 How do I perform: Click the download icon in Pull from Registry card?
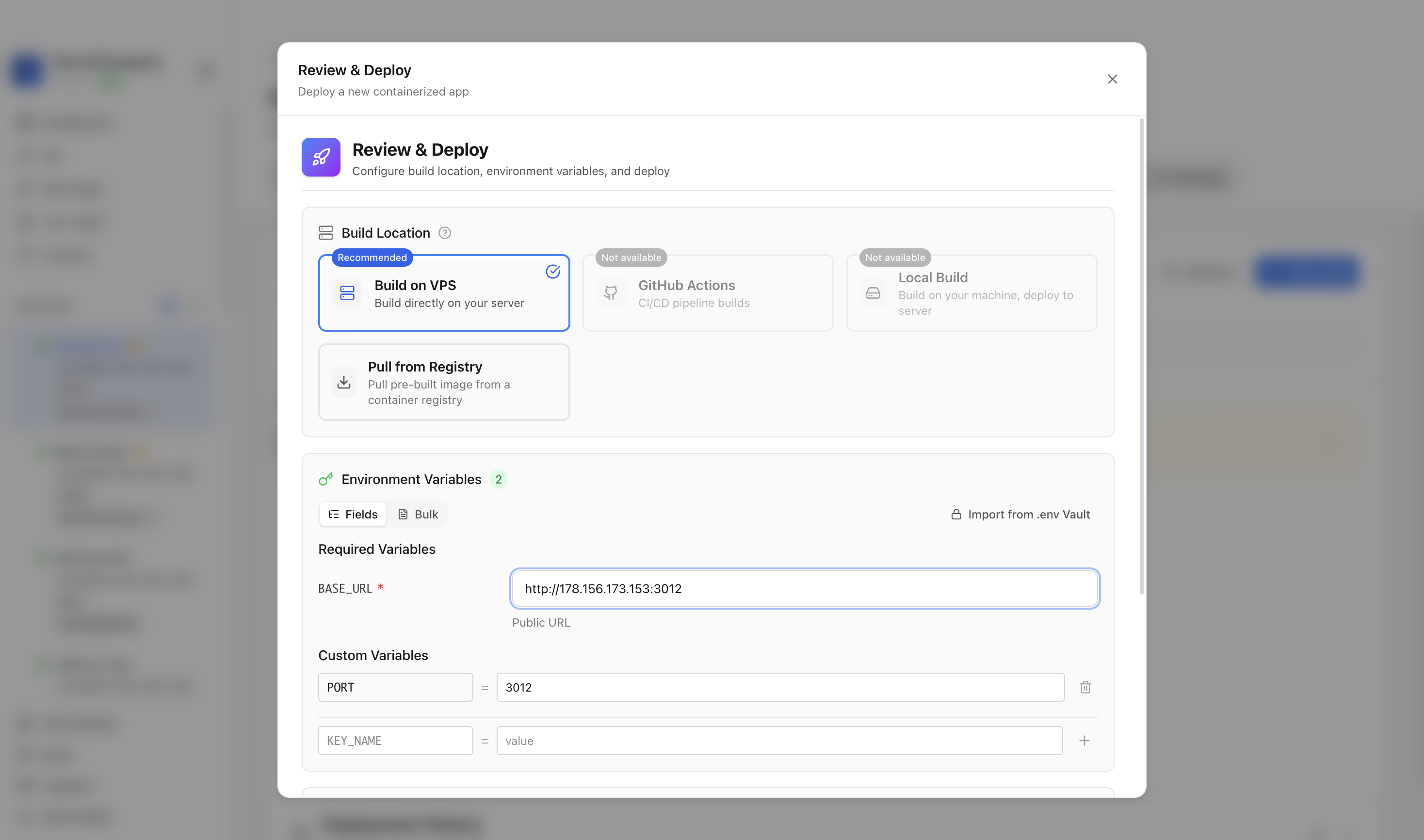(343, 383)
